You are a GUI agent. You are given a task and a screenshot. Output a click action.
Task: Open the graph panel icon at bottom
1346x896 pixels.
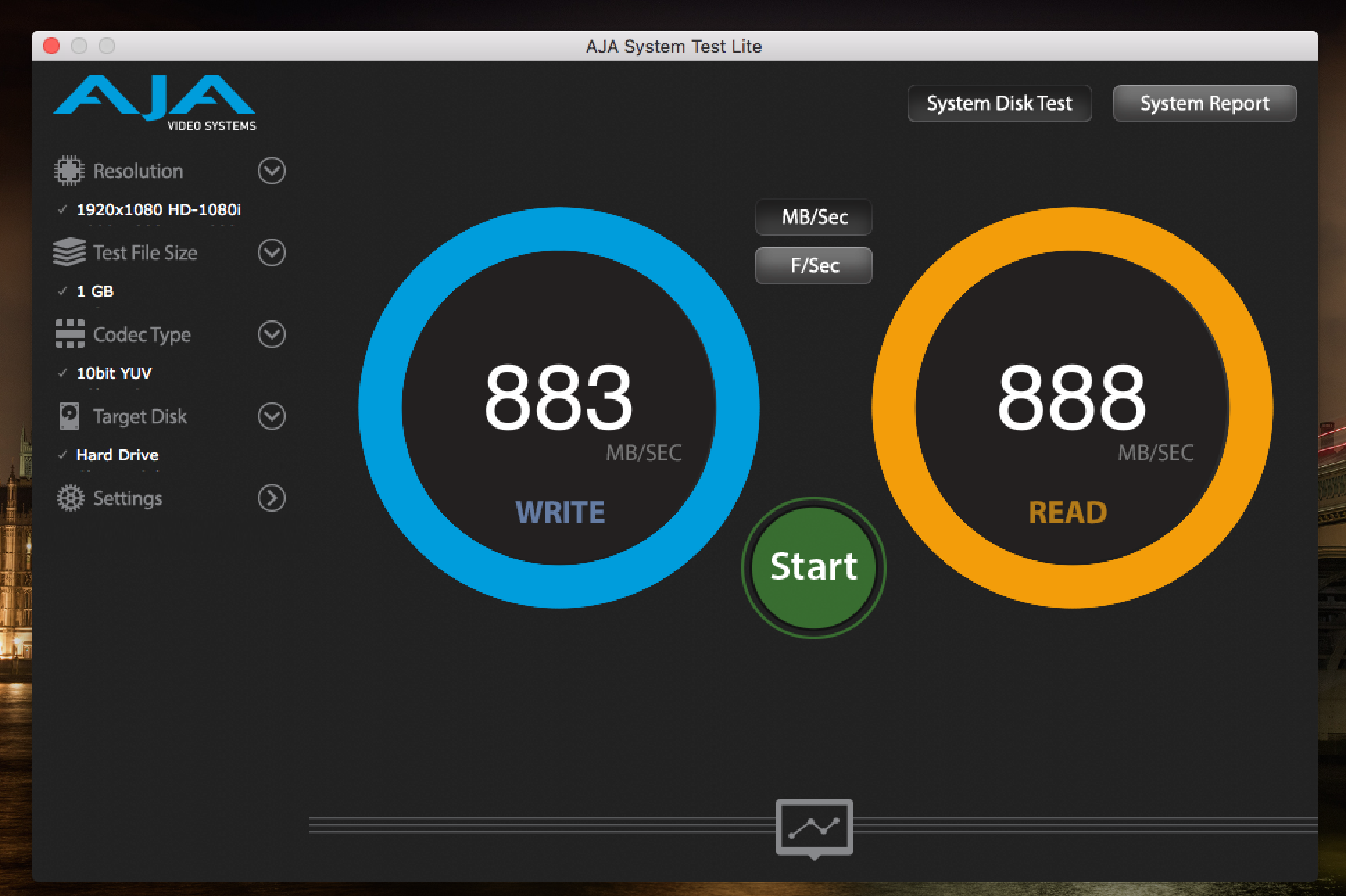(x=814, y=827)
